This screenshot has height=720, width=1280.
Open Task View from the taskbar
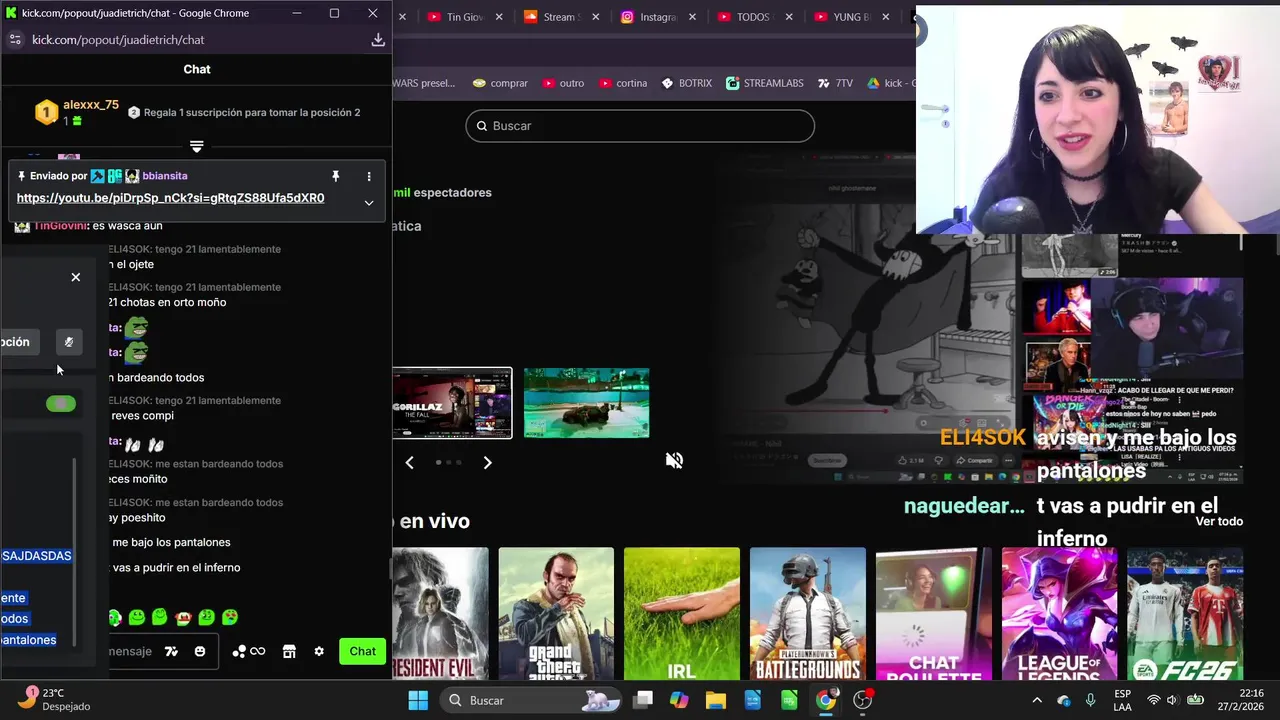(643, 700)
